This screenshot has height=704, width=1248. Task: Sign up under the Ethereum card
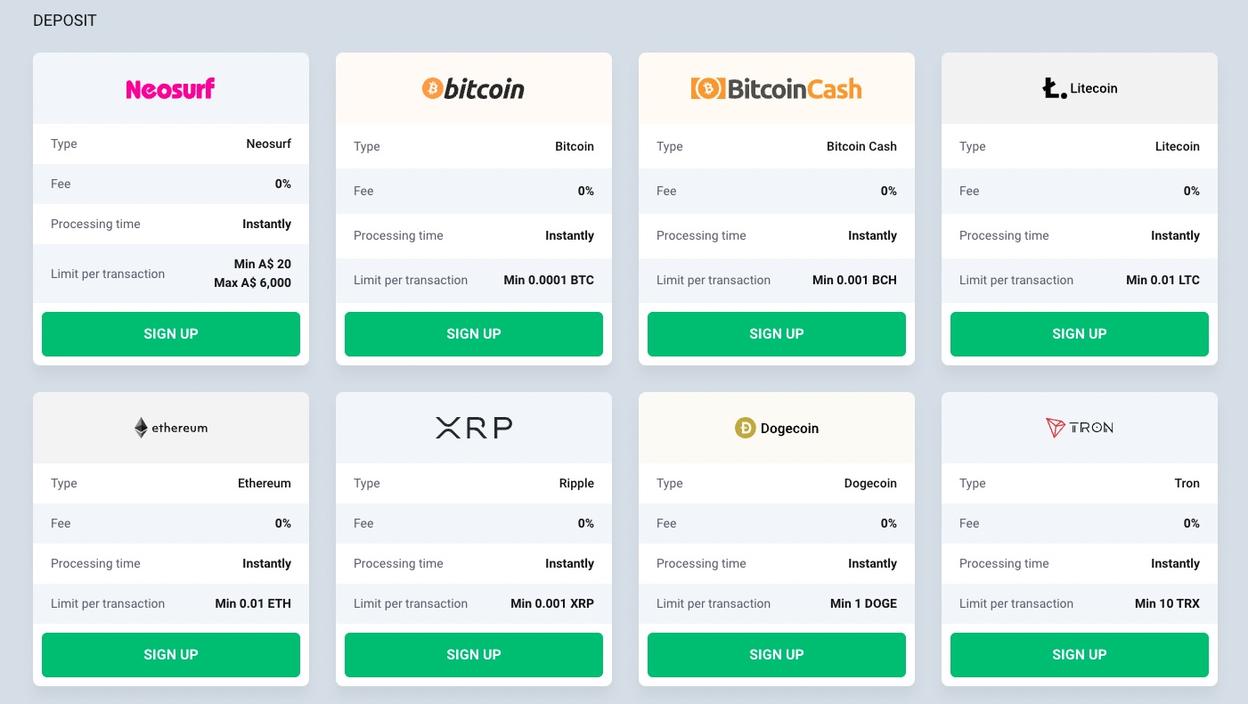tap(171, 655)
